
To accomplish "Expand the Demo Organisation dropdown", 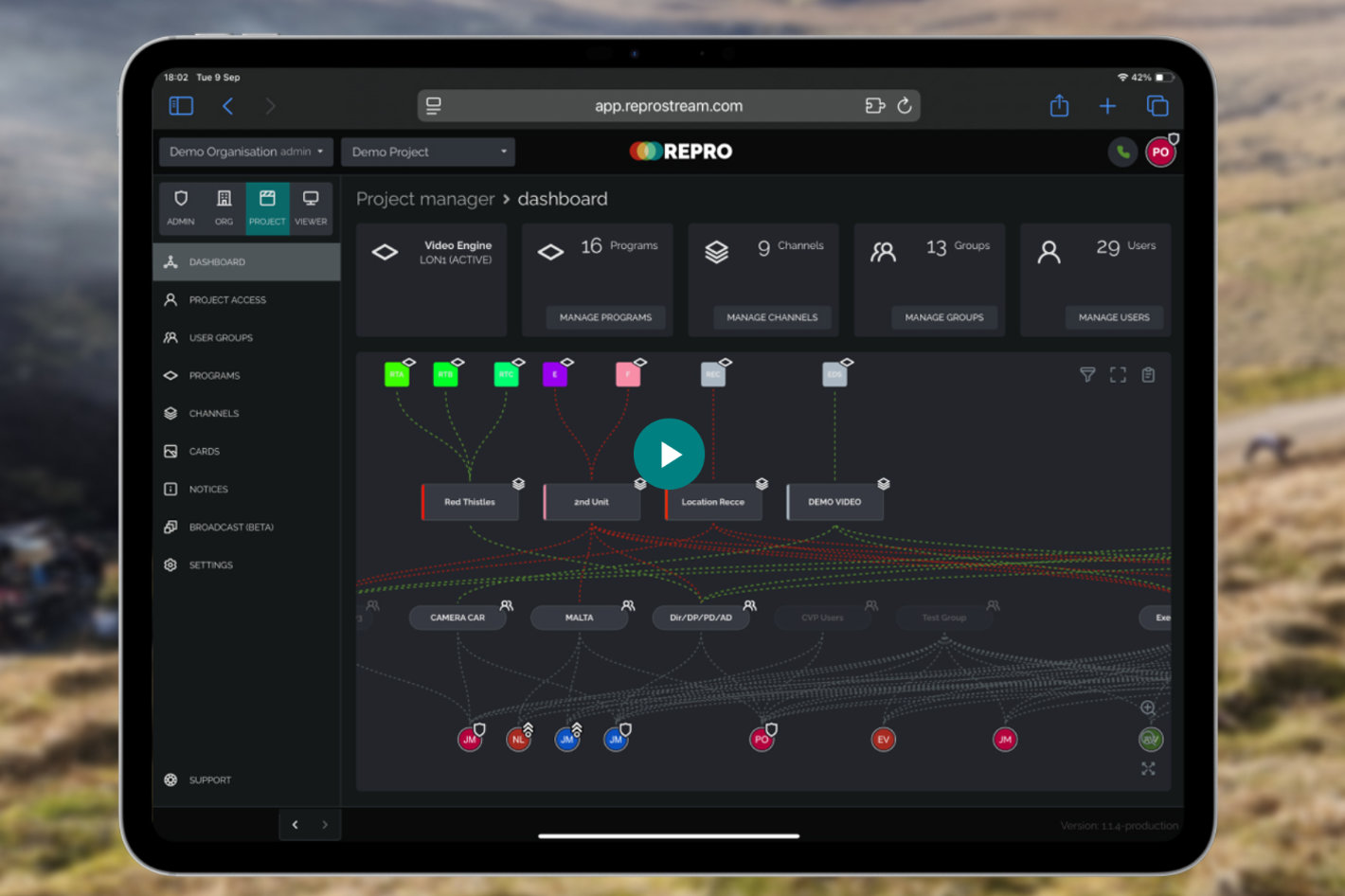I will [x=245, y=152].
